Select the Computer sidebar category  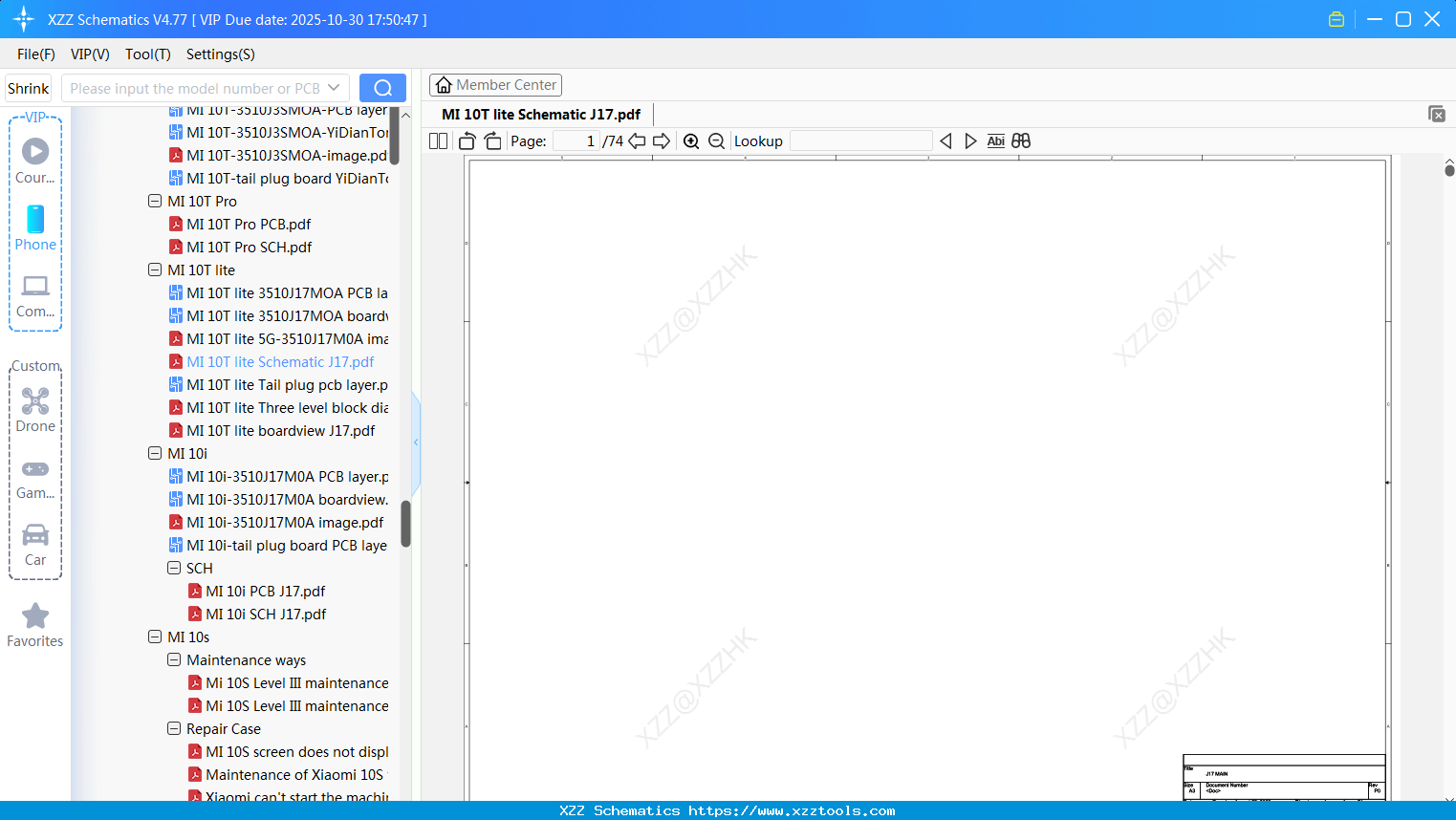coord(35,295)
